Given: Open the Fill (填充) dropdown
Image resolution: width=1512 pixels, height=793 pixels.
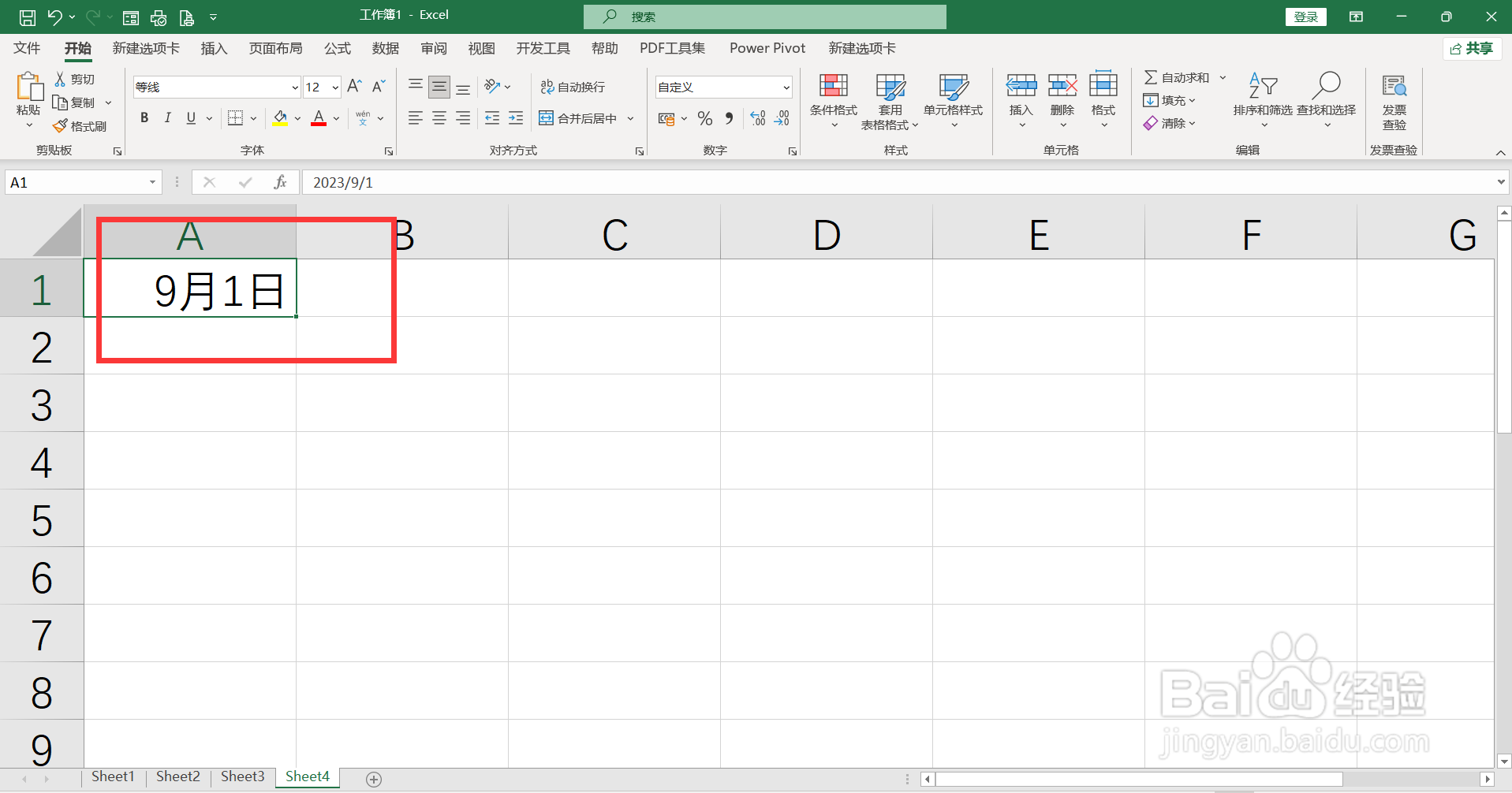Looking at the screenshot, I should 1170,100.
